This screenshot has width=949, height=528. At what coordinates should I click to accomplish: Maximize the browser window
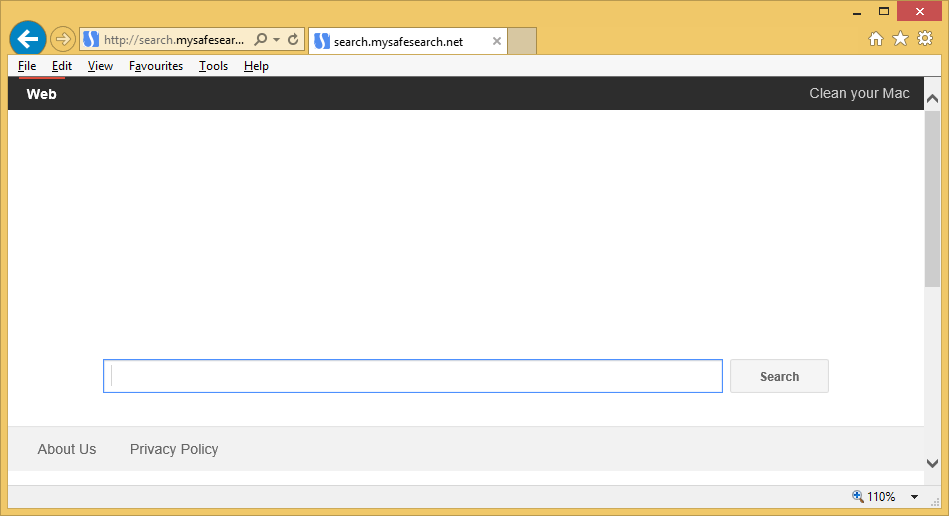(x=884, y=12)
